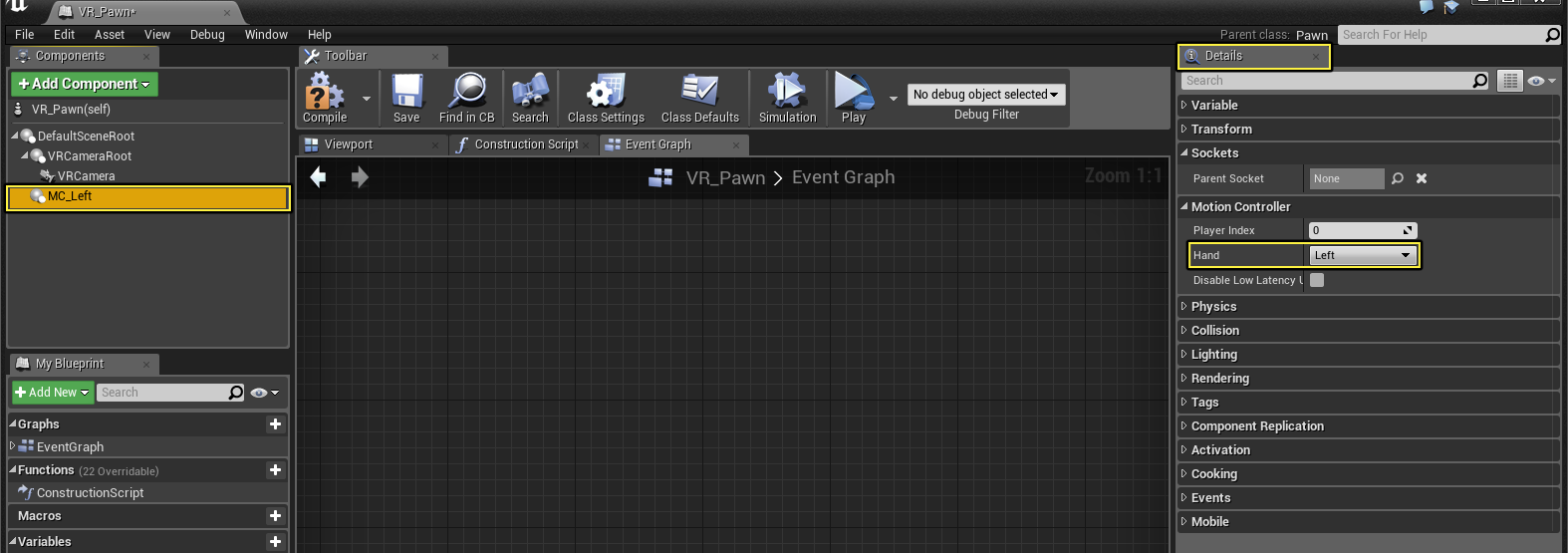Viewport: 1568px width, 553px height.
Task: Switch to the Construction Script tab
Action: 525,144
